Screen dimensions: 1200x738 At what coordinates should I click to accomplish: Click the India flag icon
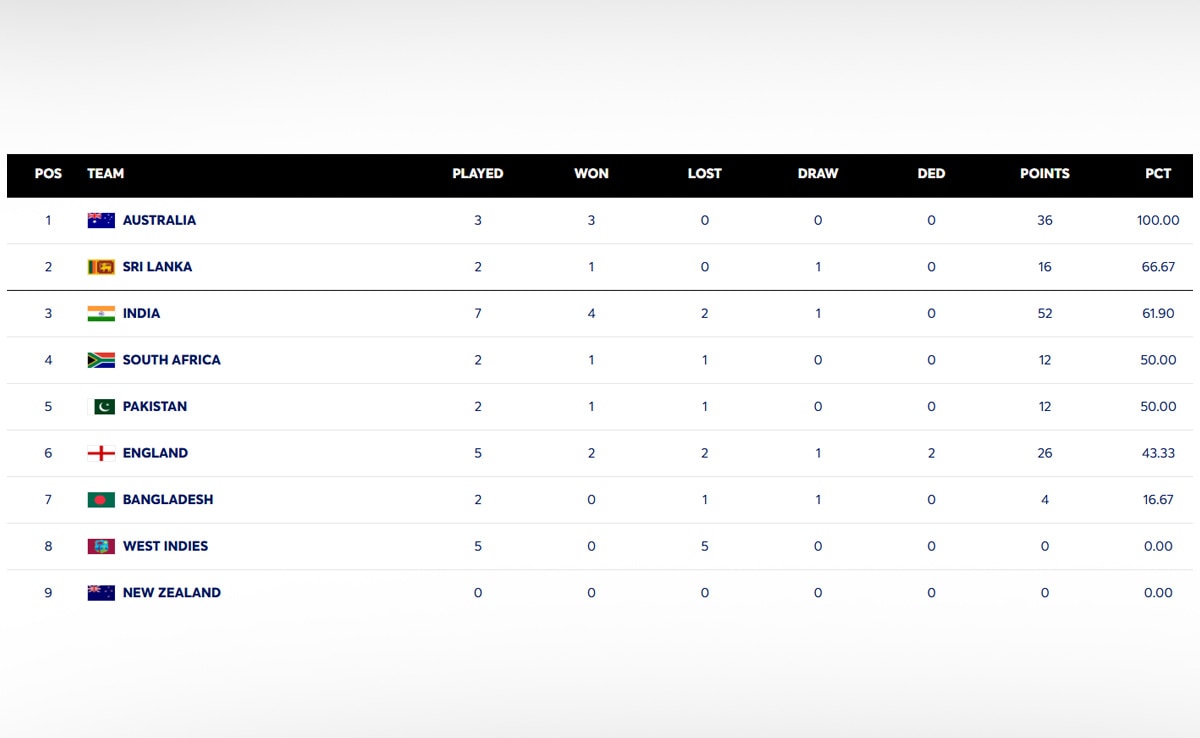click(101, 313)
